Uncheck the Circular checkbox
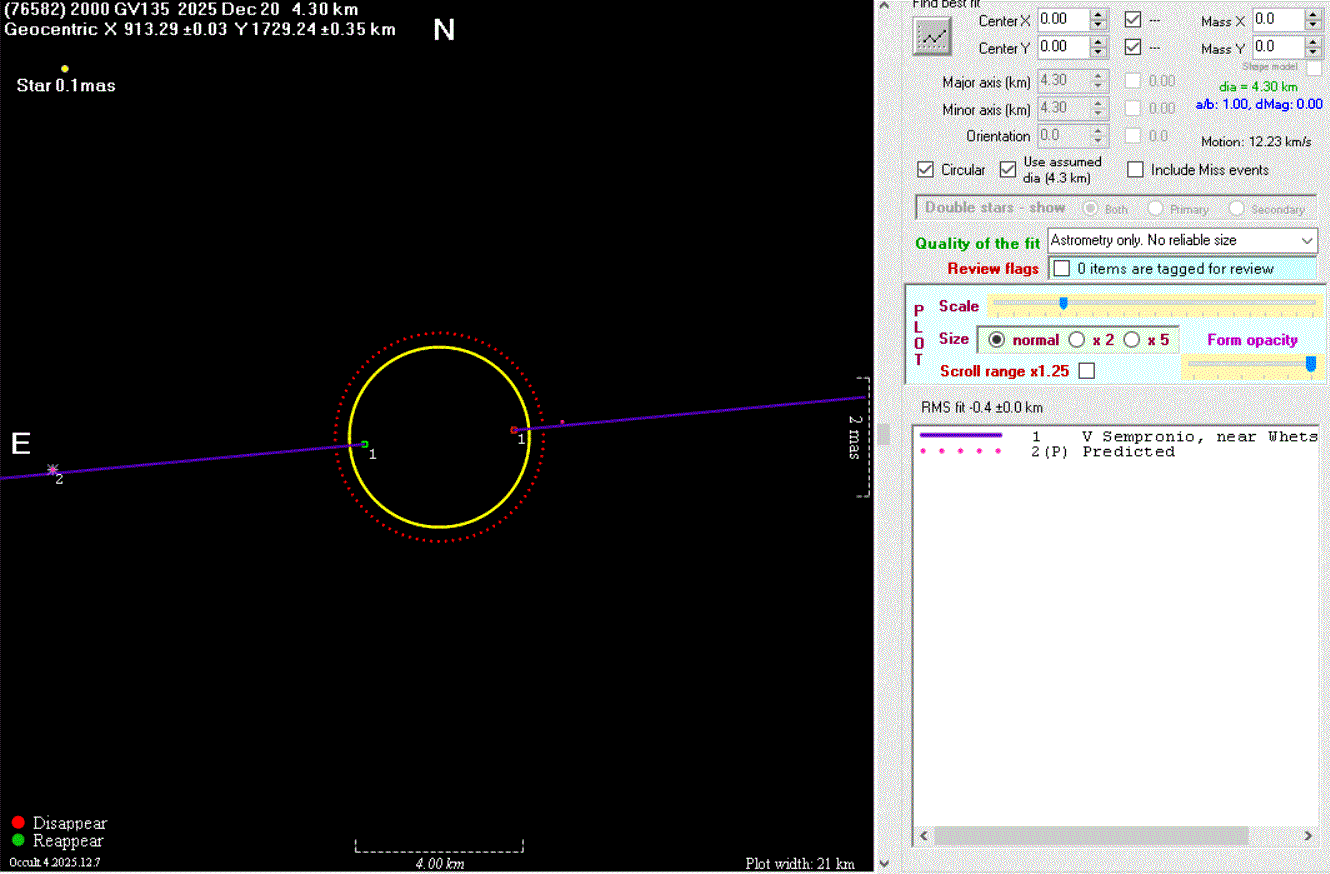Image resolution: width=1330 pixels, height=874 pixels. pyautogui.click(x=925, y=170)
